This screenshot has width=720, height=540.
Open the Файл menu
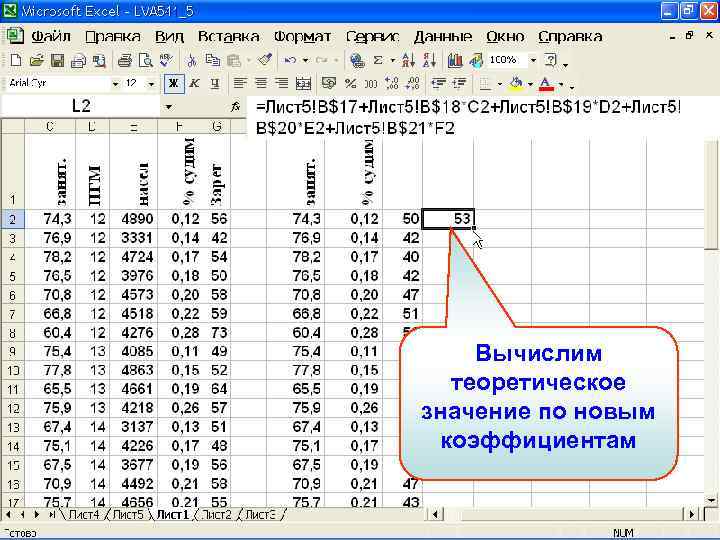click(51, 36)
